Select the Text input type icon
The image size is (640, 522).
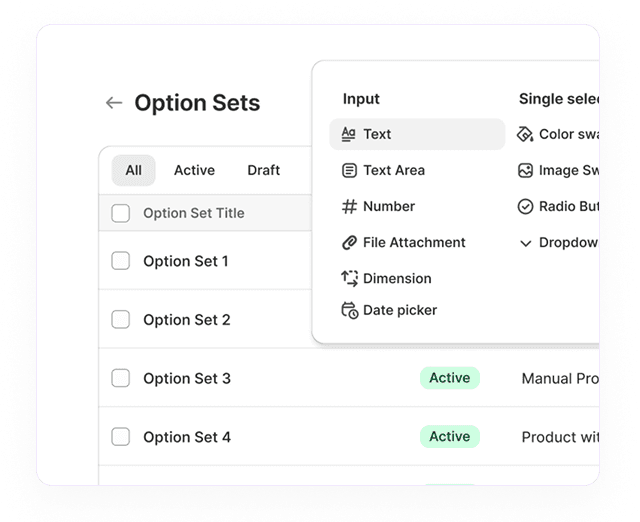pos(349,134)
